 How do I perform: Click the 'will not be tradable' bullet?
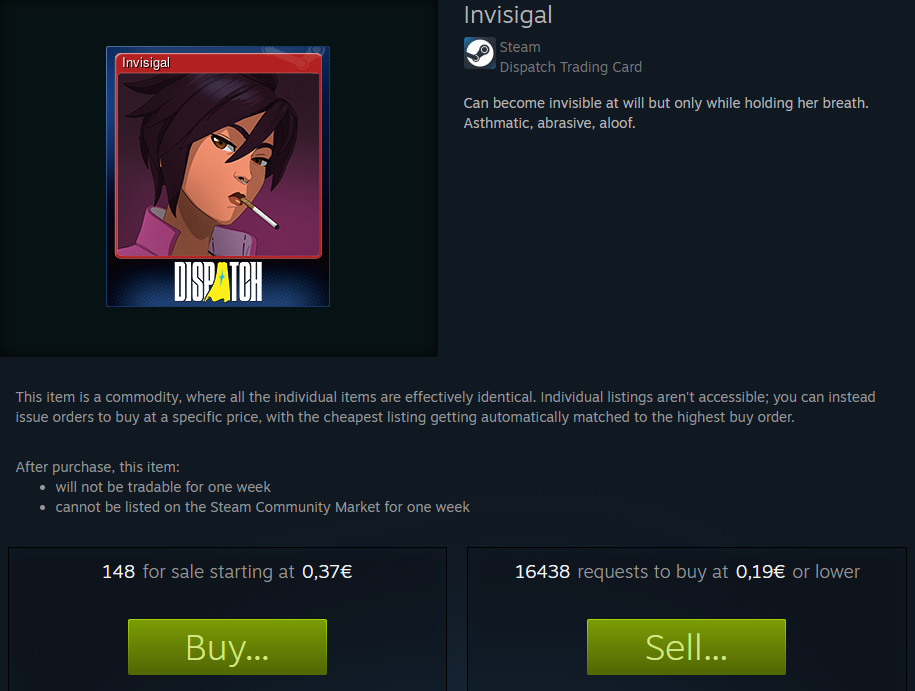[x=163, y=487]
